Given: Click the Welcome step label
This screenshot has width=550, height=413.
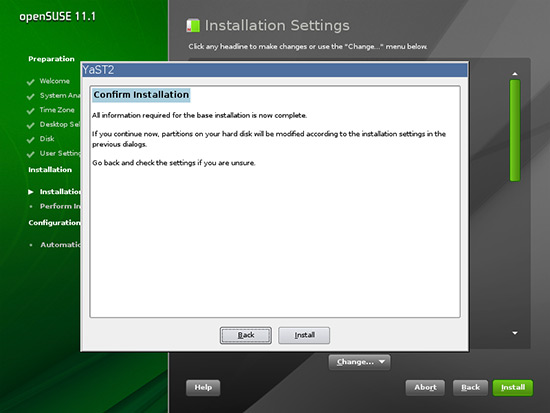Looking at the screenshot, I should pos(54,81).
